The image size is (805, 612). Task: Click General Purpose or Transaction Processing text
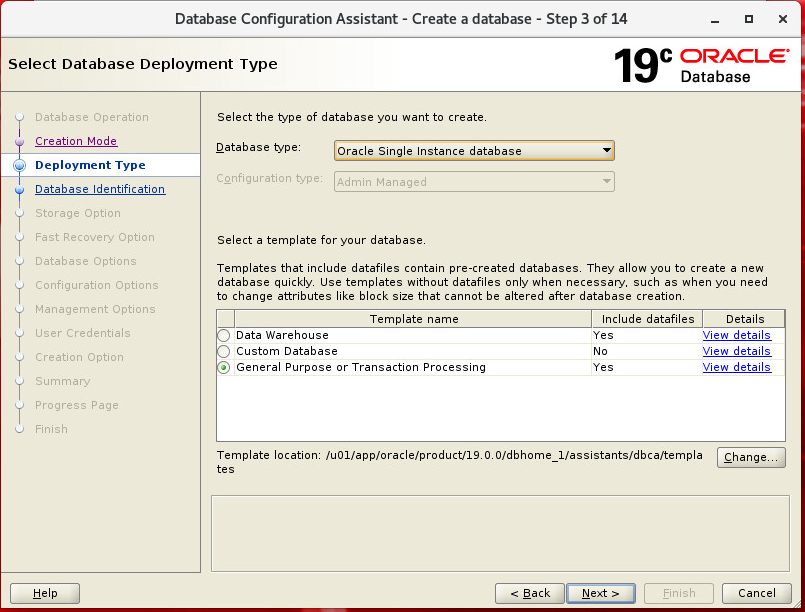pyautogui.click(x=361, y=368)
